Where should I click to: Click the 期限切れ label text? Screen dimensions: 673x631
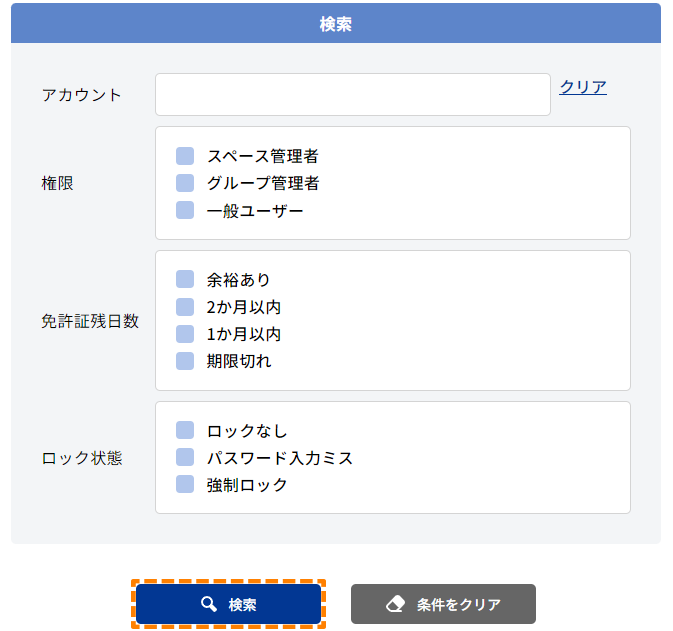point(239,361)
